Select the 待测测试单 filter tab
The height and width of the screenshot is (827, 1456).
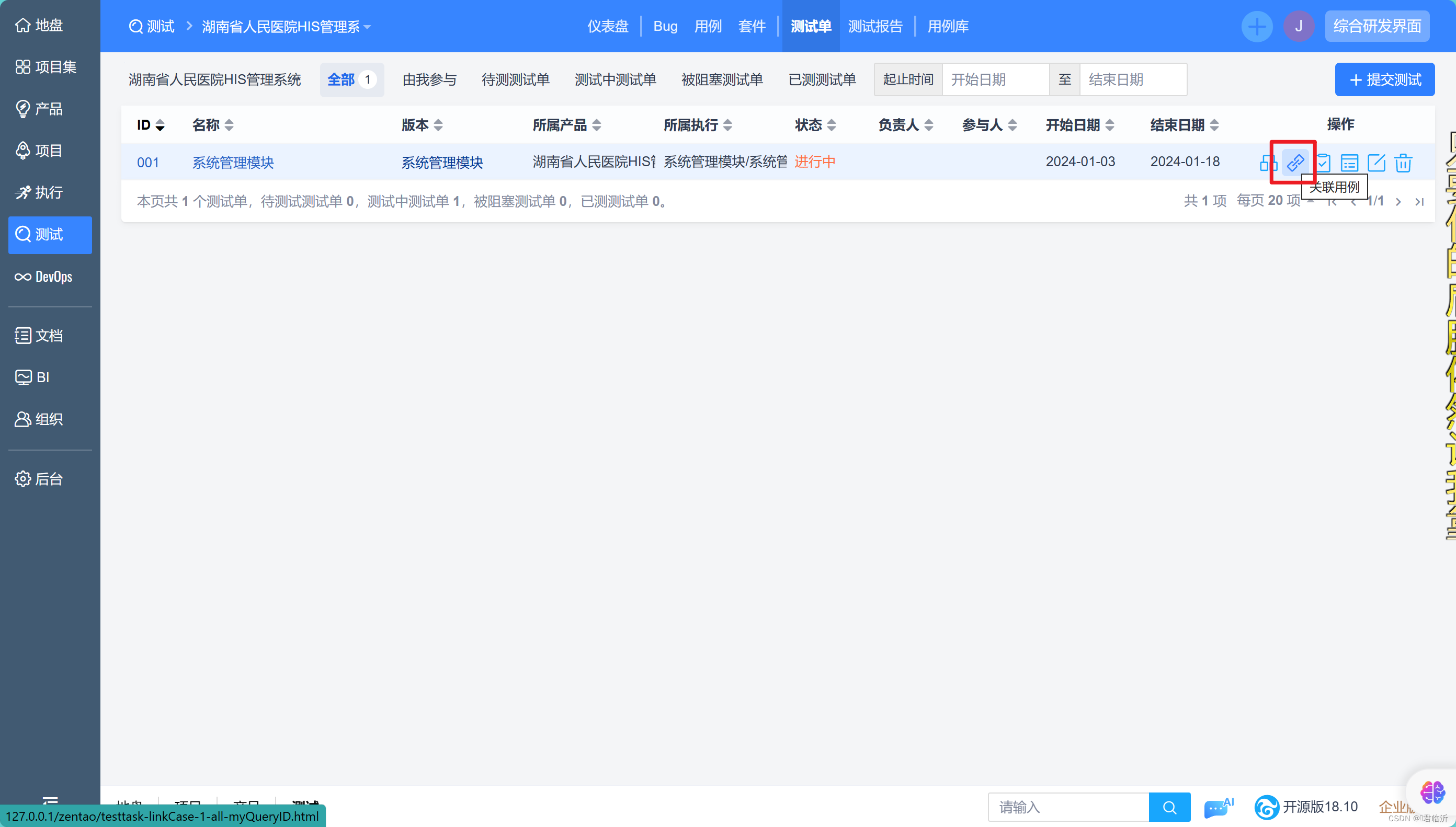point(515,79)
